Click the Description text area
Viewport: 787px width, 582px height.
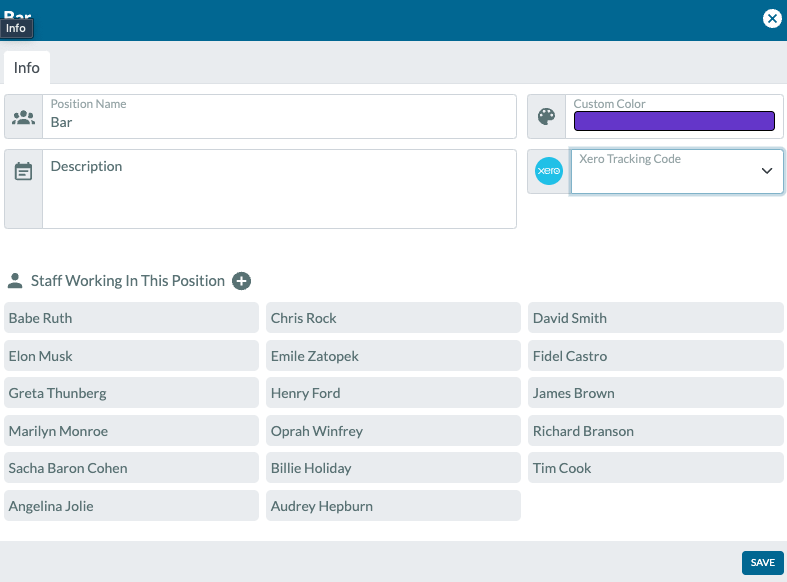click(x=280, y=189)
